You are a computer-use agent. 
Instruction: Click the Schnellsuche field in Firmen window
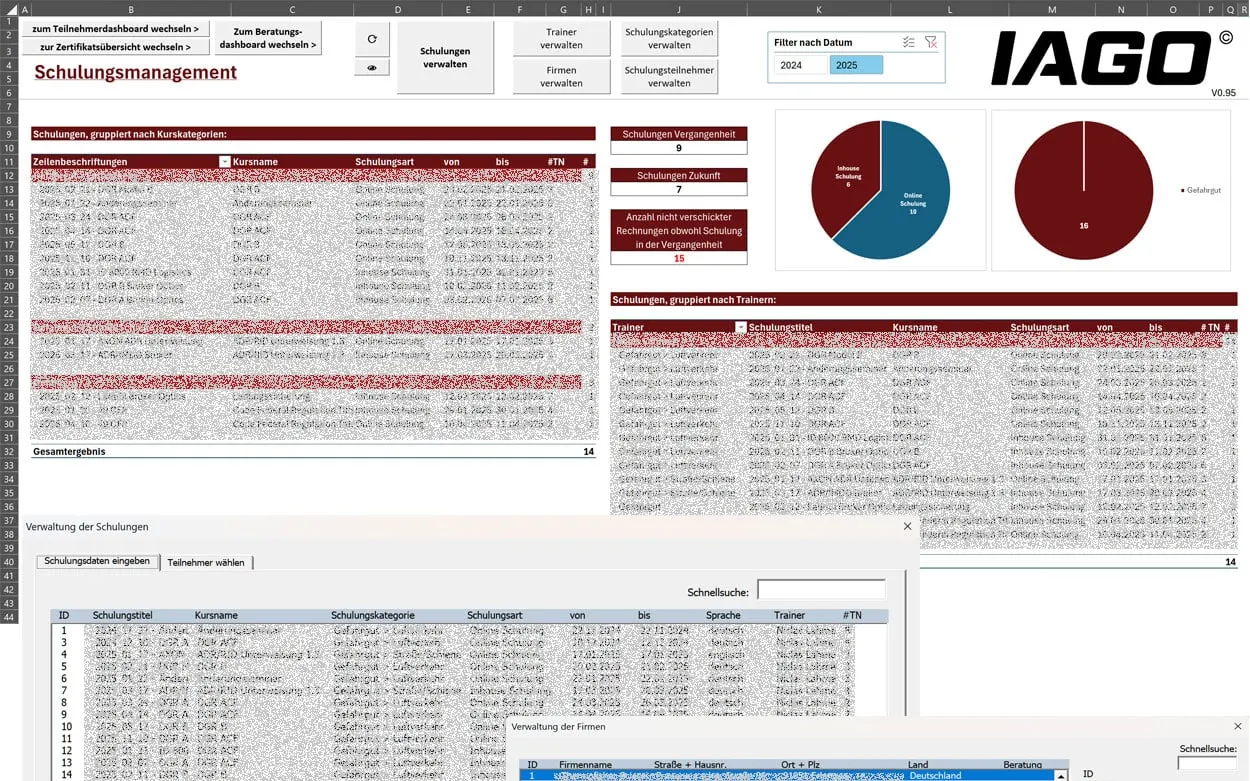(x=1207, y=764)
